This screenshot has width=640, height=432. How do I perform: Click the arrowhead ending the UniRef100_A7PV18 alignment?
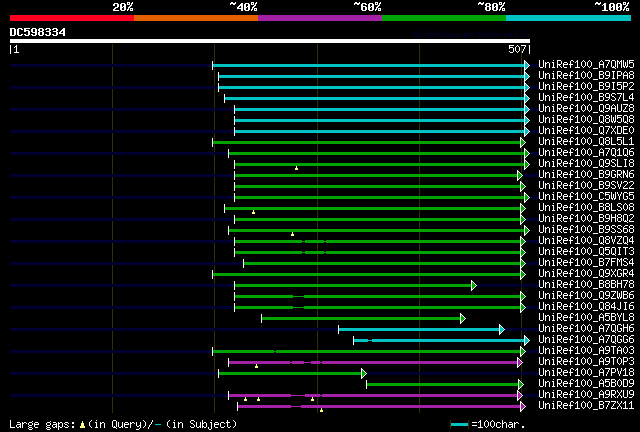364,374
